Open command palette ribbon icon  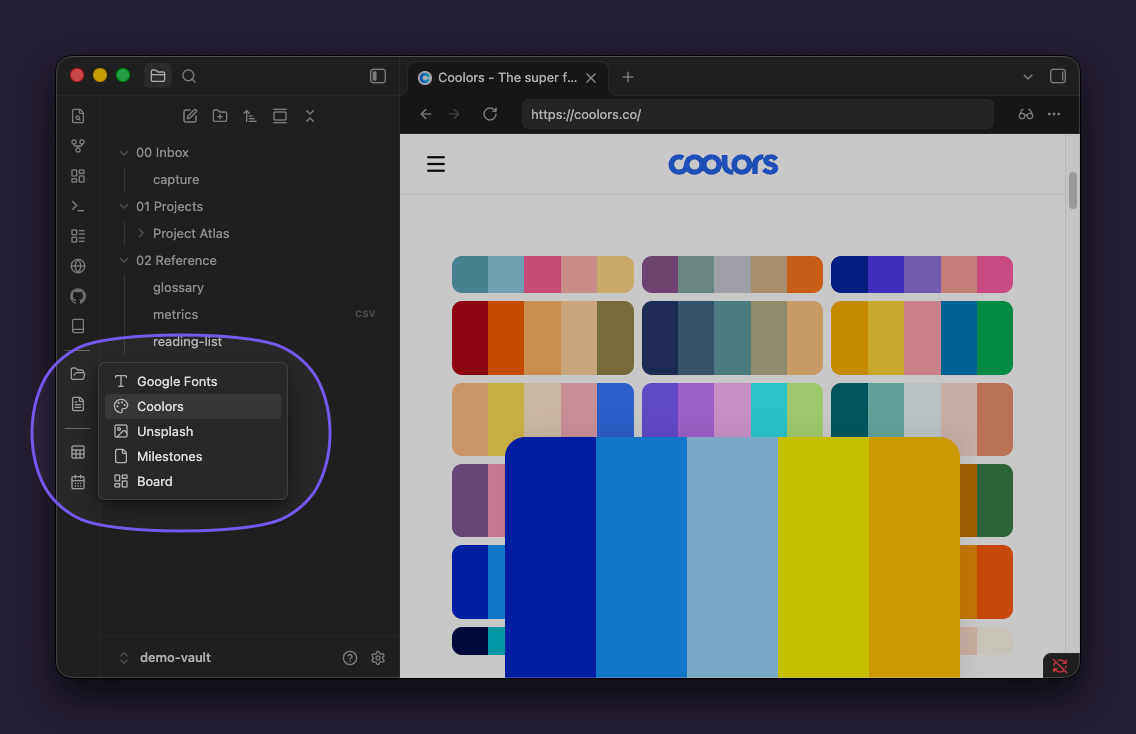click(78, 207)
